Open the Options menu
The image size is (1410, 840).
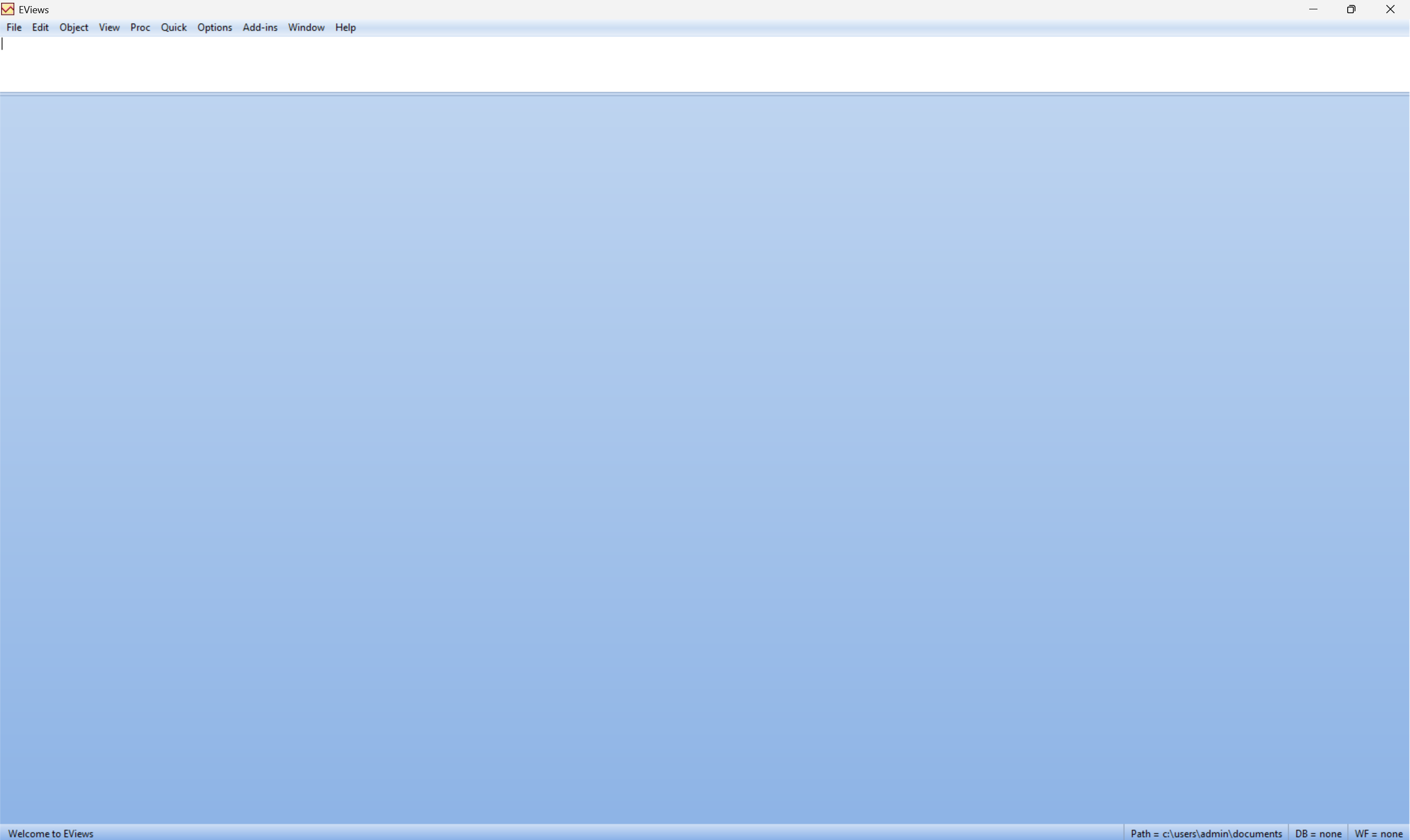pos(214,27)
